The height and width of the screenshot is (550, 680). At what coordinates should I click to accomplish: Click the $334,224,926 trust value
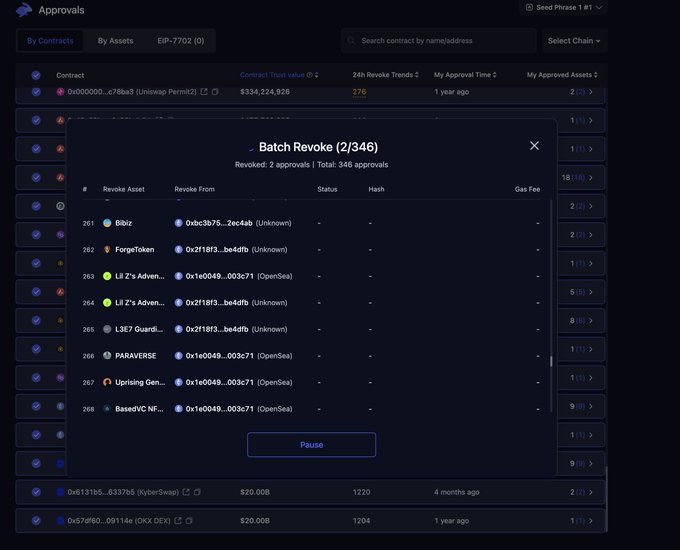click(x=265, y=92)
